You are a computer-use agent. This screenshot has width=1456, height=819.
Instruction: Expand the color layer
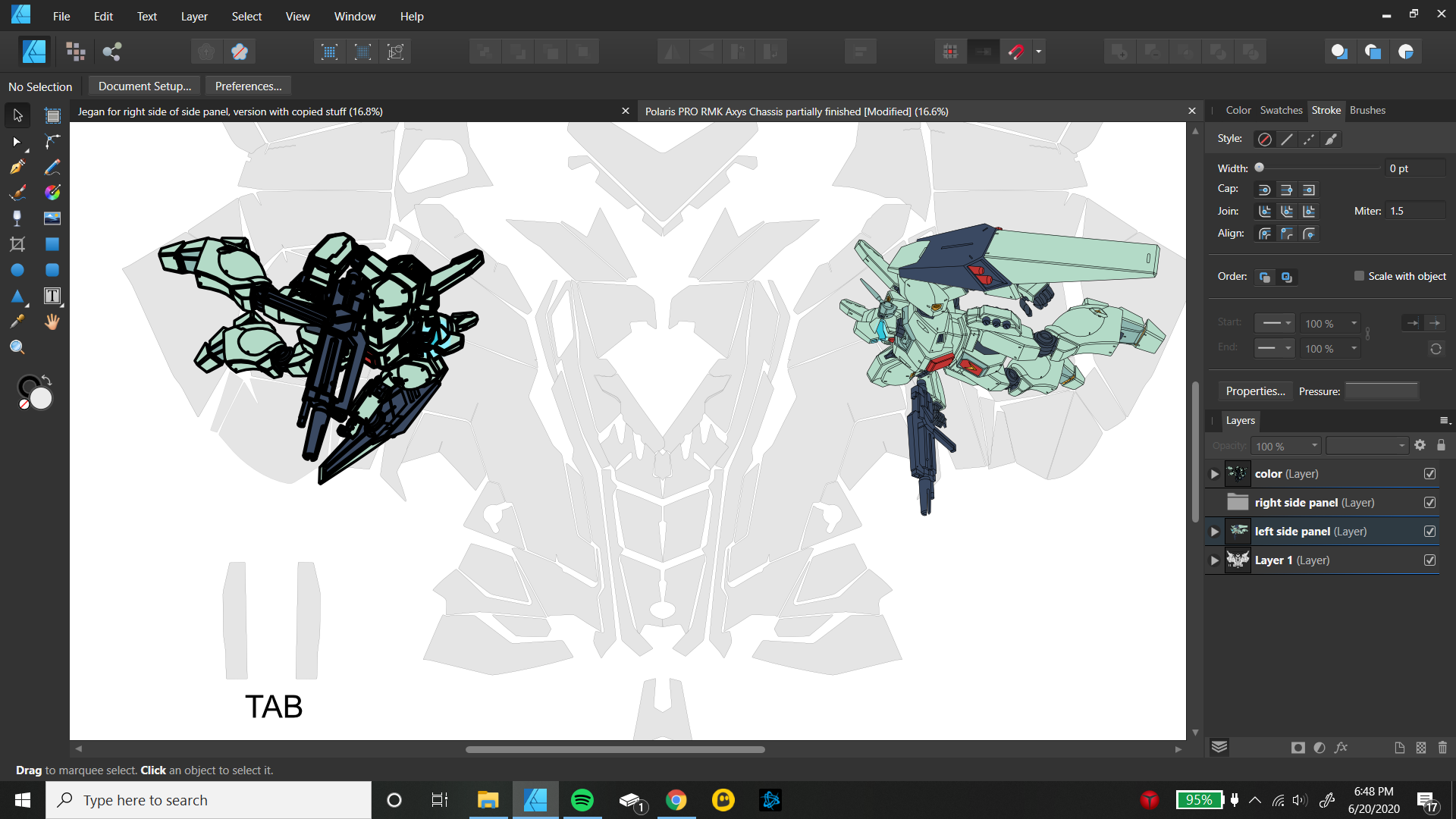click(1214, 474)
